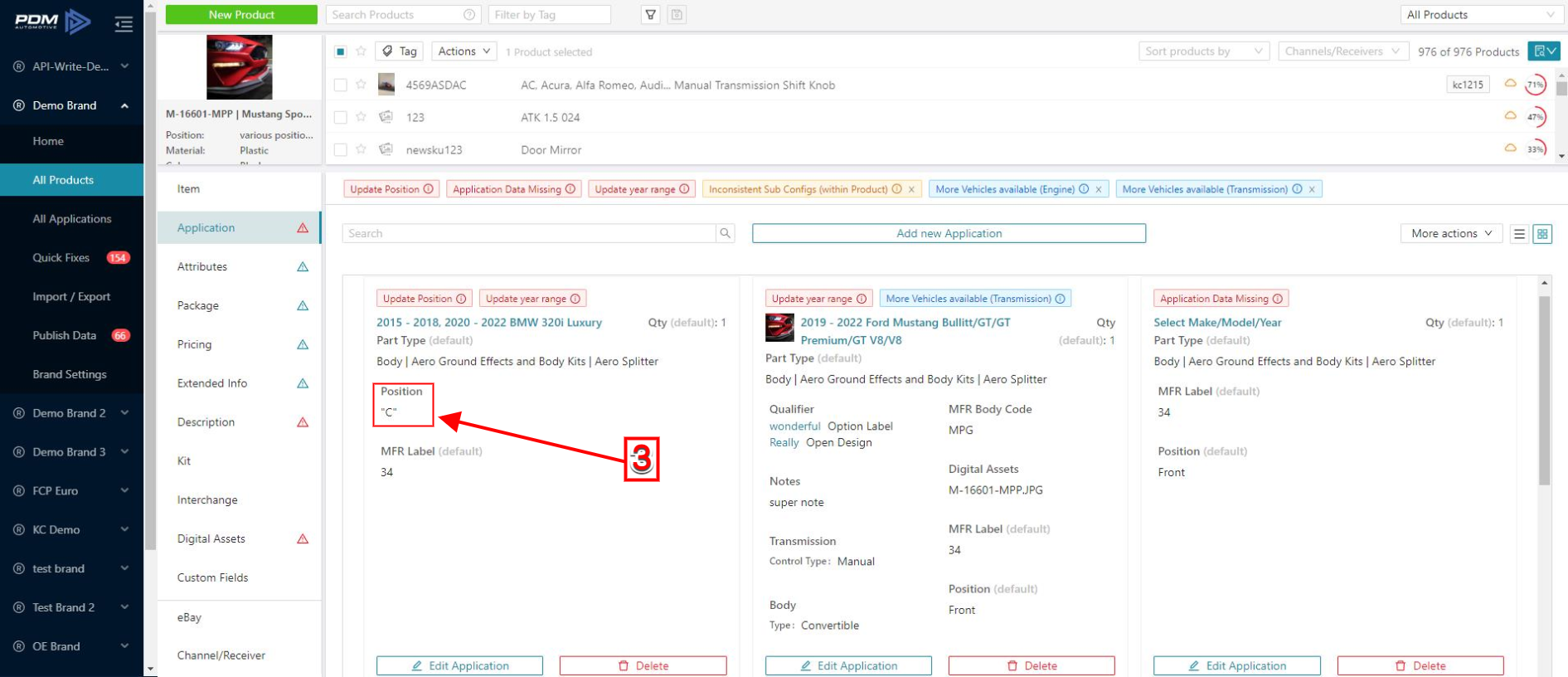Image resolution: width=1568 pixels, height=677 pixels.
Task: Close More Vehicles available (Engine) alert
Action: click(x=1099, y=189)
